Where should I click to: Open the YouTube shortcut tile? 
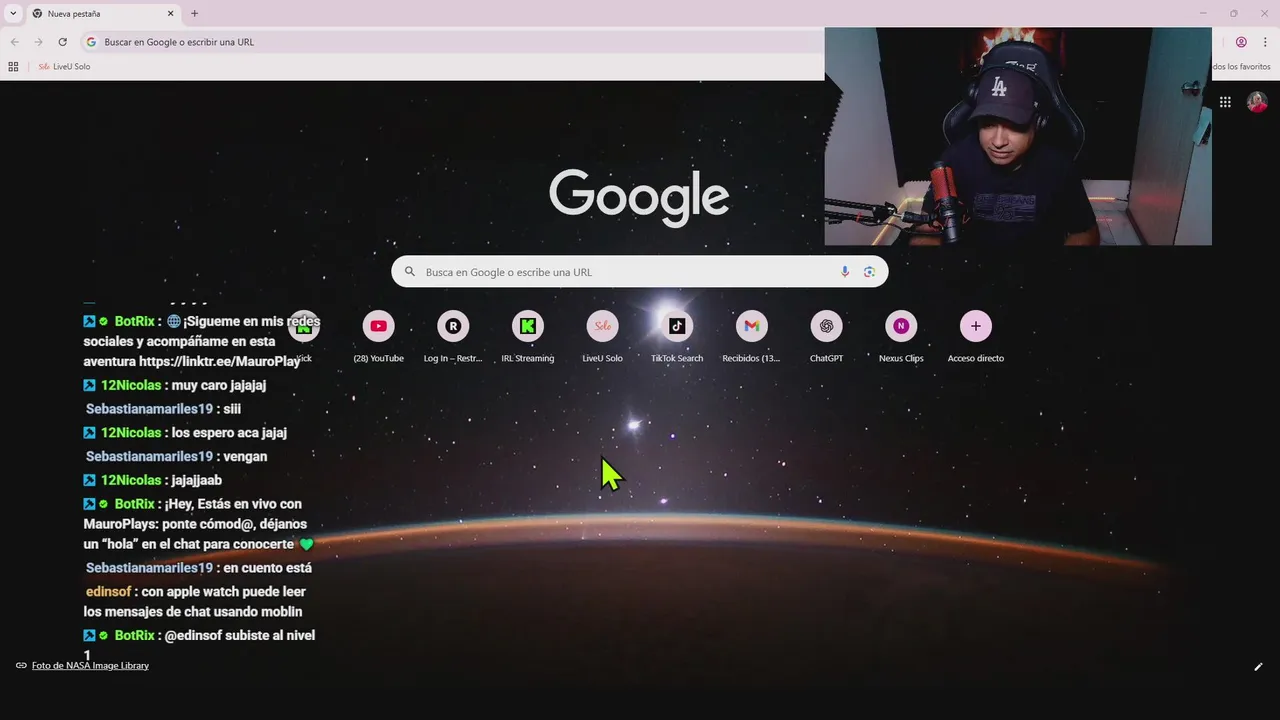(x=378, y=337)
